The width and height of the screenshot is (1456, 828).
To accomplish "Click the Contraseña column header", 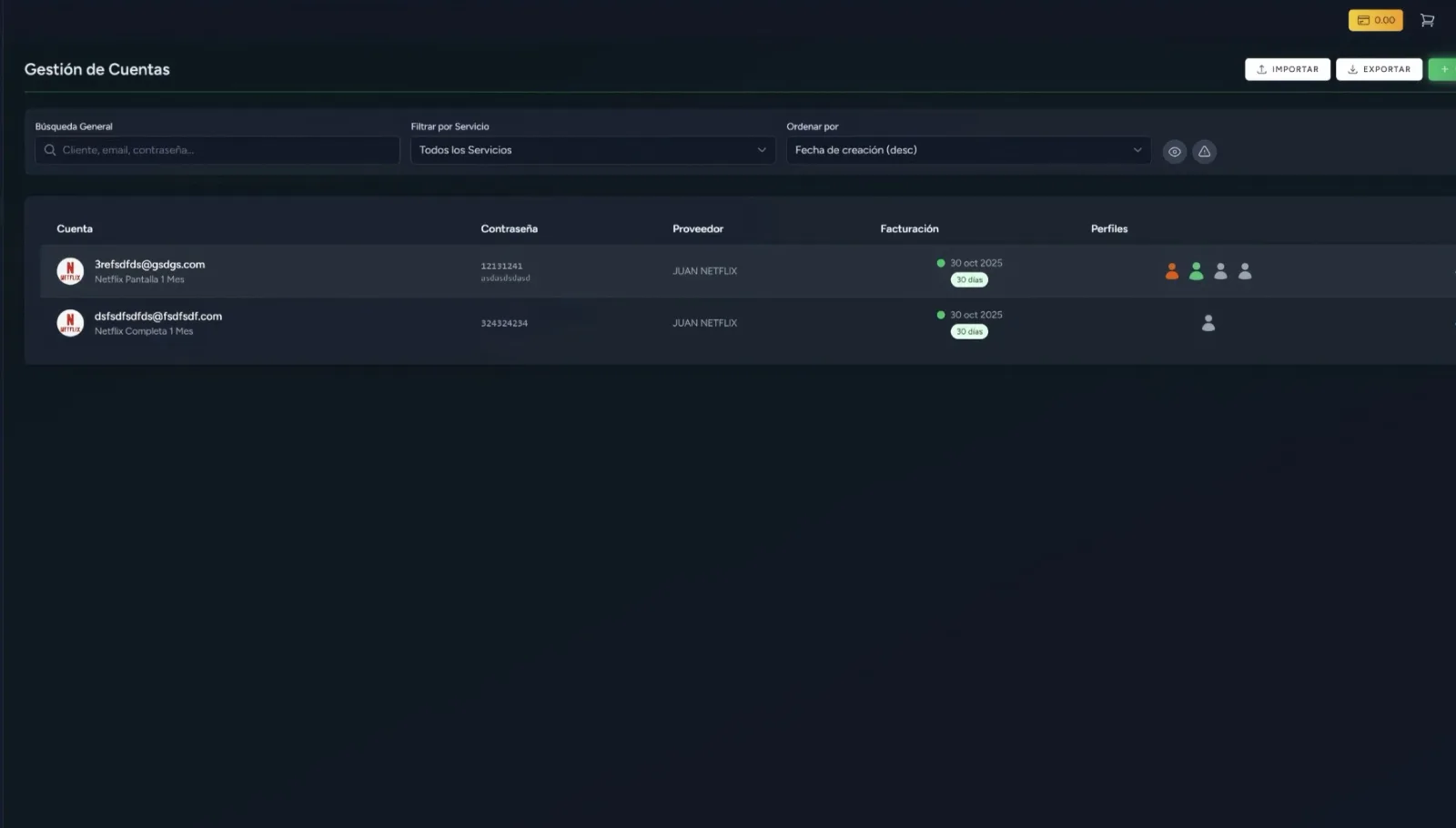I will pyautogui.click(x=509, y=229).
